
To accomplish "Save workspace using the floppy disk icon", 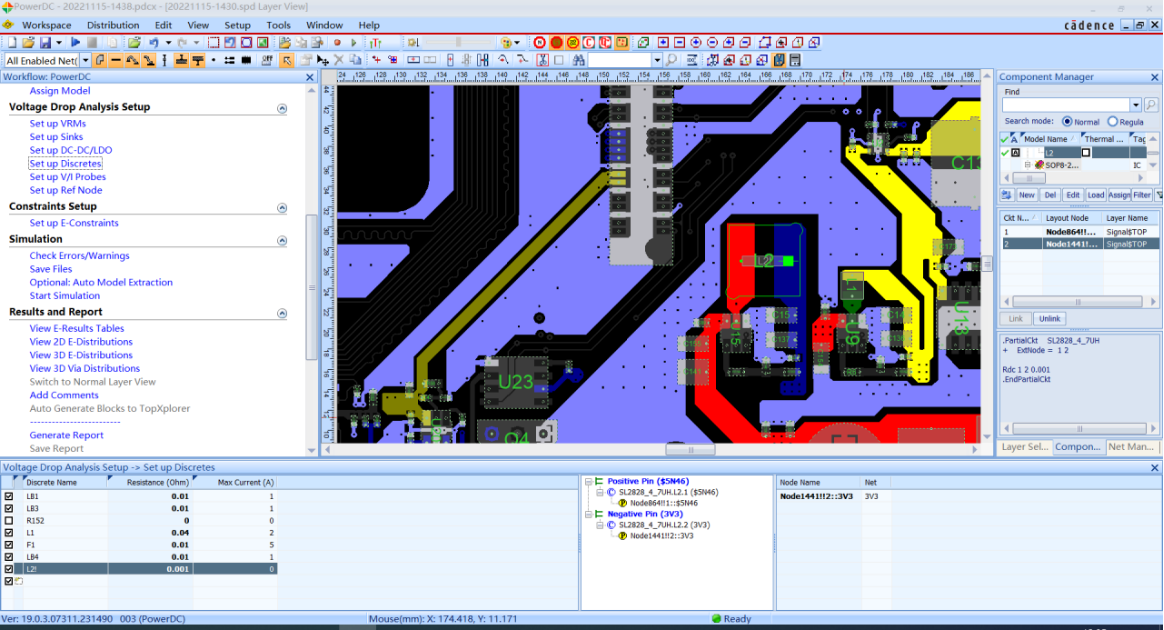I will (x=45, y=42).
